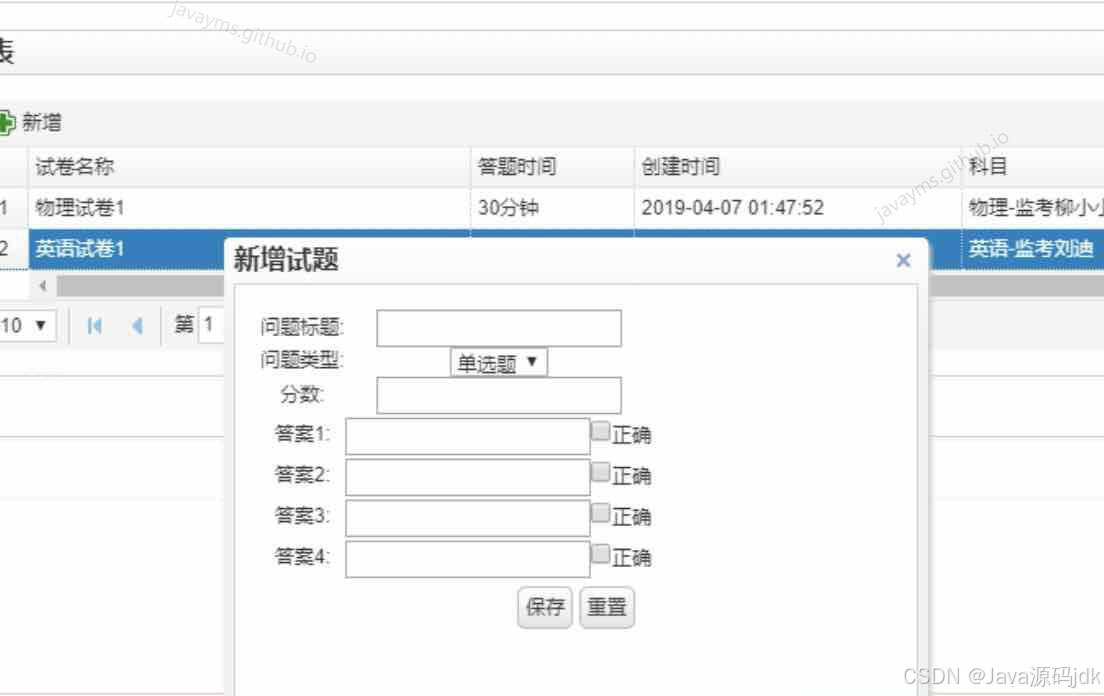Click the 答案1 text field
Viewport: 1104px width, 696px height.
[x=465, y=436]
